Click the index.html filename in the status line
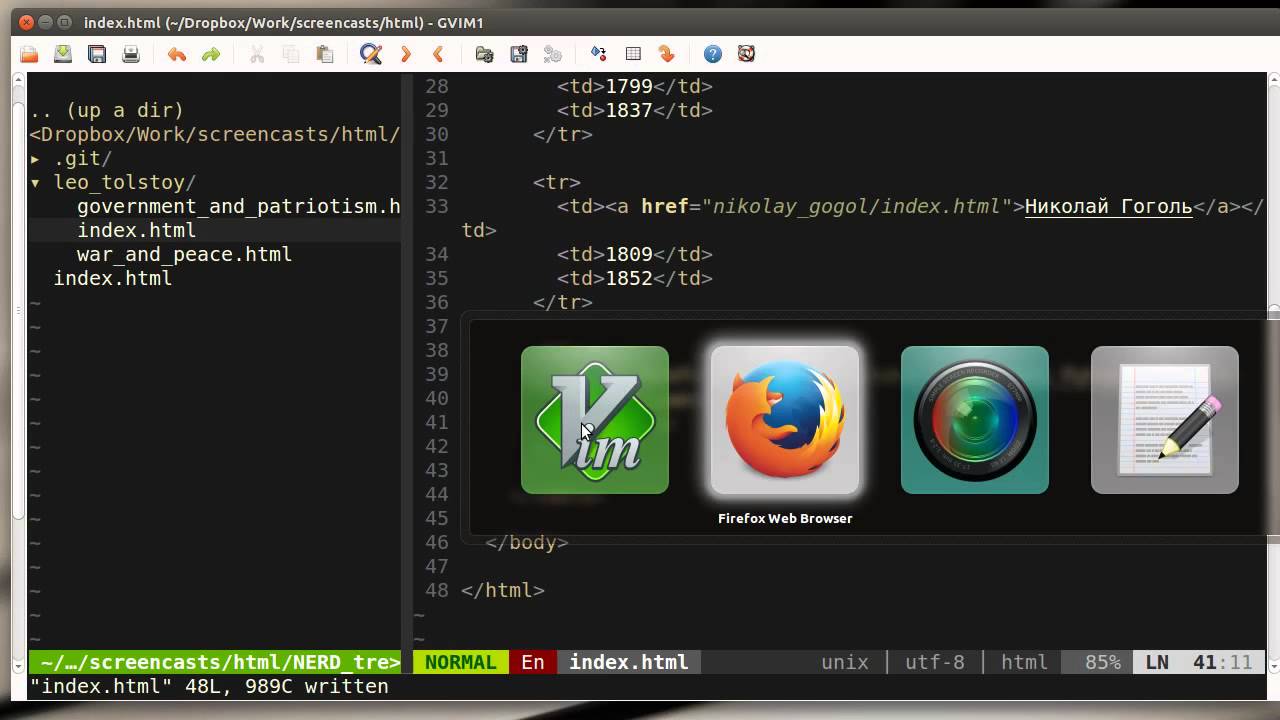Viewport: 1280px width, 720px height. [x=629, y=662]
